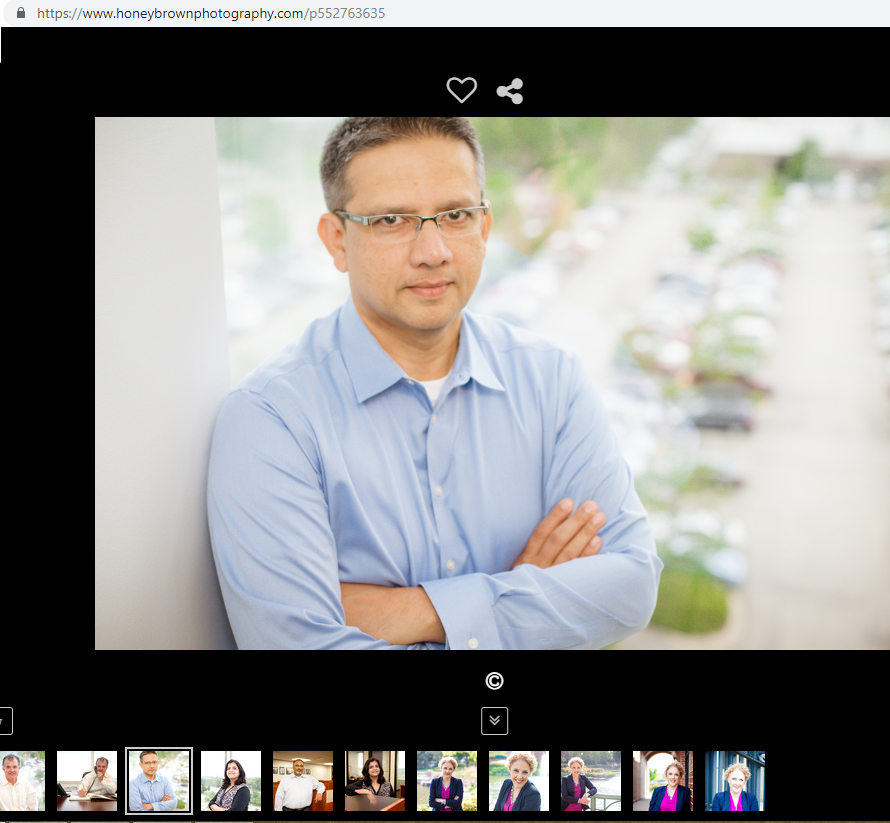Click the heart favorite icon

(461, 90)
